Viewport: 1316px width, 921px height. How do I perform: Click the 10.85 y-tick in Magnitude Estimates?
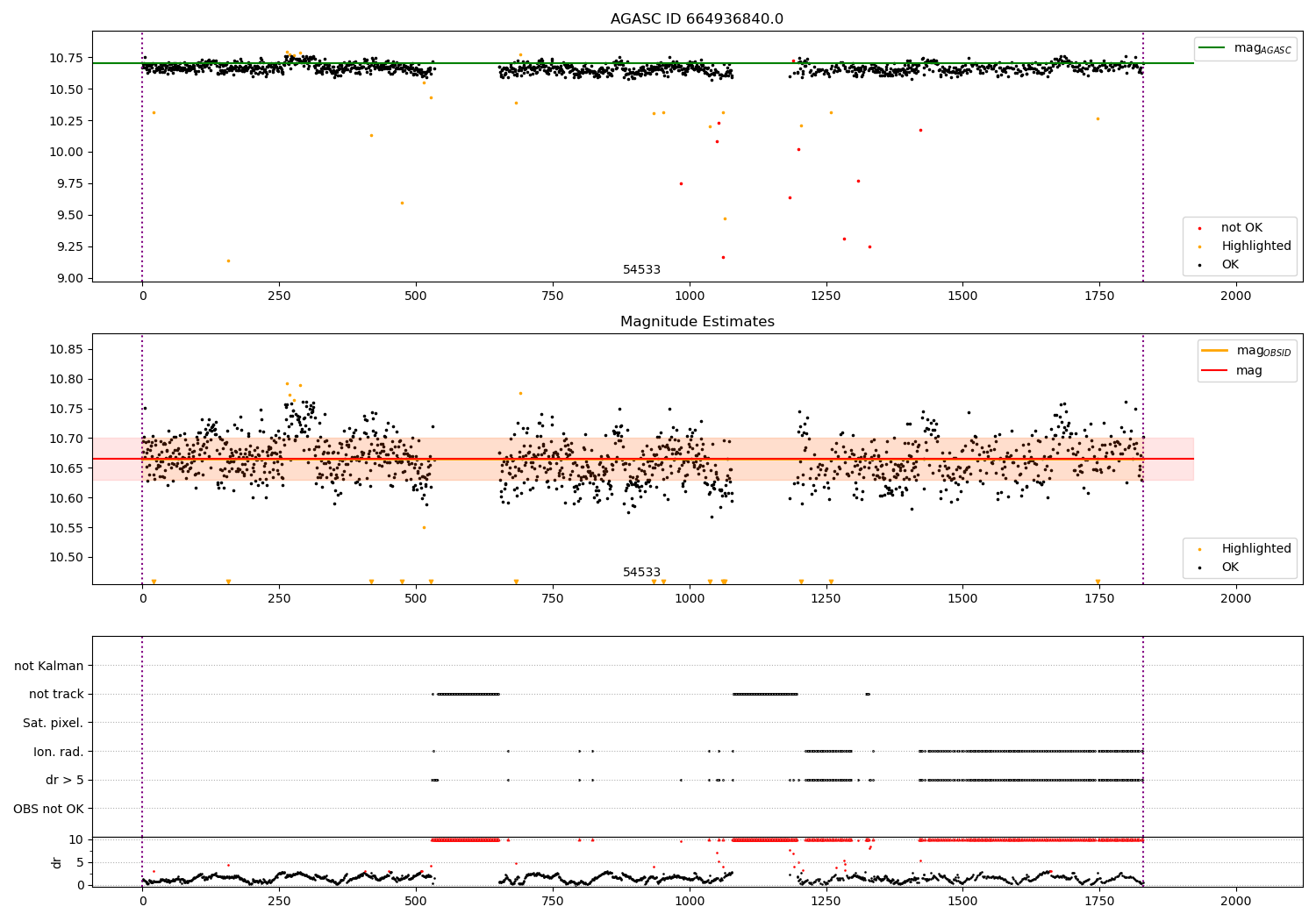coord(67,350)
